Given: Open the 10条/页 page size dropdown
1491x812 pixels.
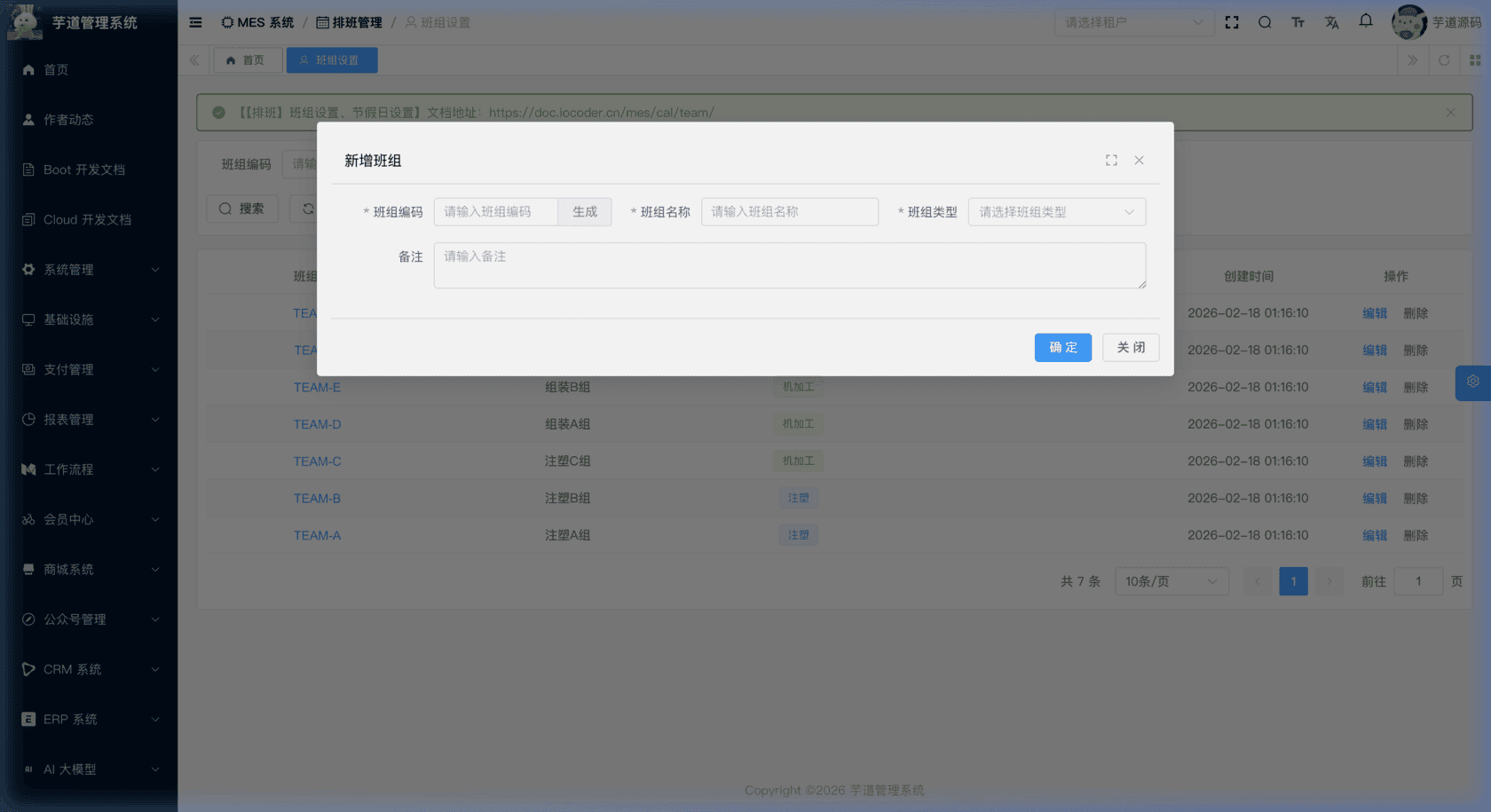Looking at the screenshot, I should [1171, 581].
